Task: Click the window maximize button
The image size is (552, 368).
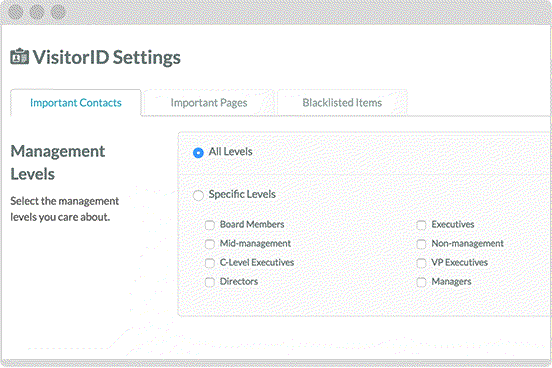Action: tap(58, 12)
